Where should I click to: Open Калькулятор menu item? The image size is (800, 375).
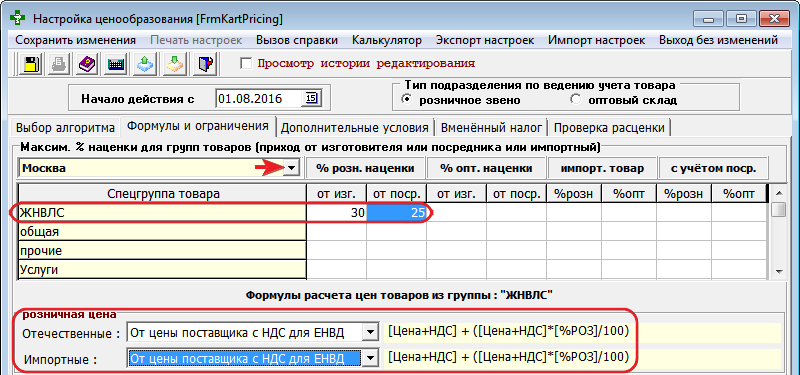pyautogui.click(x=387, y=40)
